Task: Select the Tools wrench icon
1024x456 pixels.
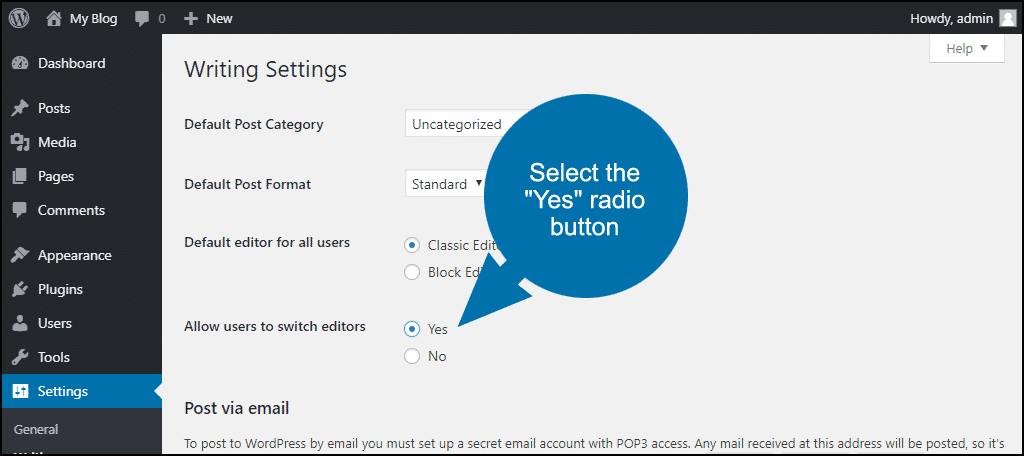Action: 20,357
